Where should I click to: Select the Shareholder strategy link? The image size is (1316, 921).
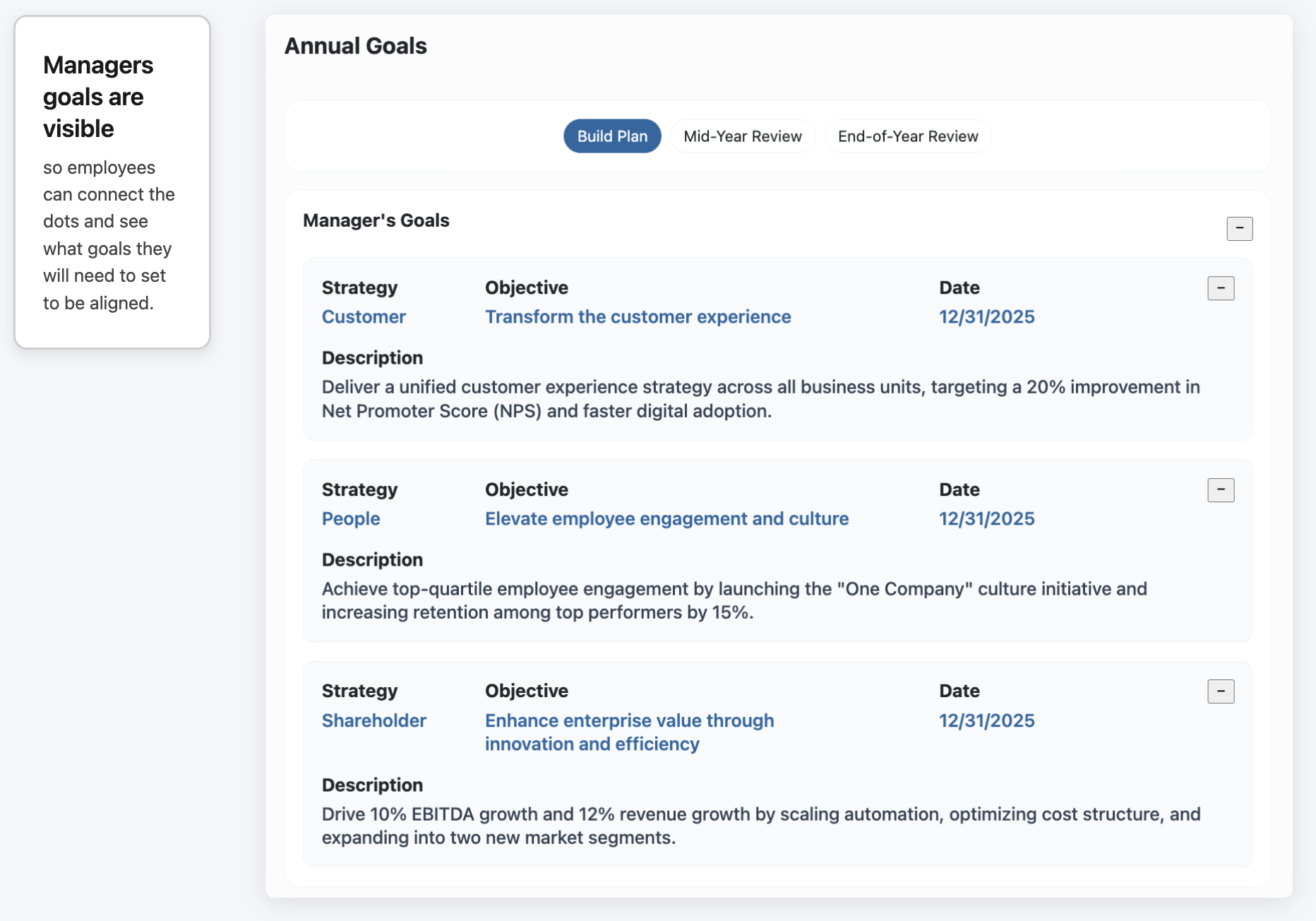tap(373, 720)
